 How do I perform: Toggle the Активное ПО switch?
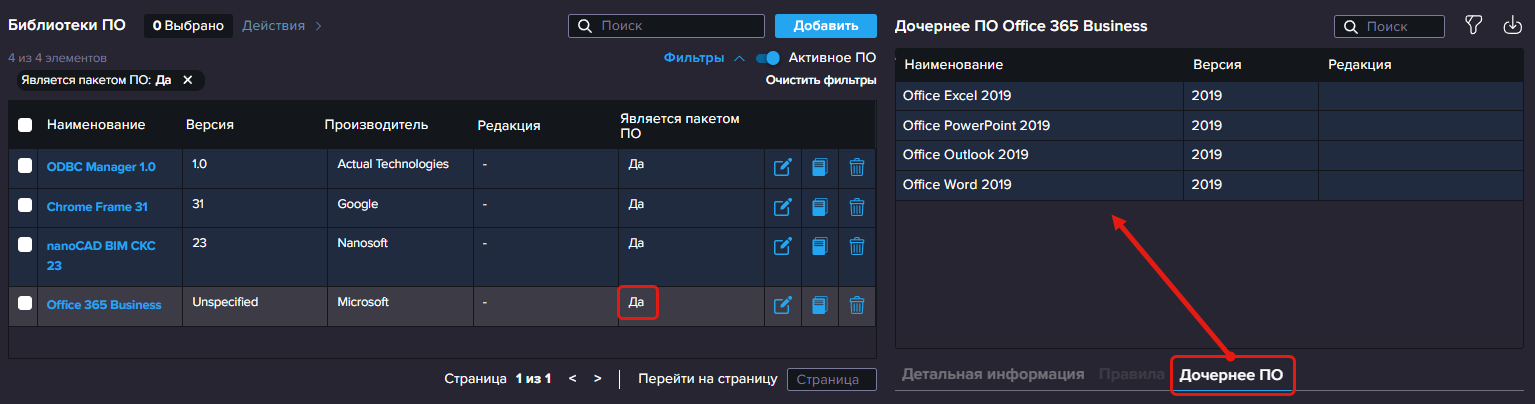tap(768, 58)
